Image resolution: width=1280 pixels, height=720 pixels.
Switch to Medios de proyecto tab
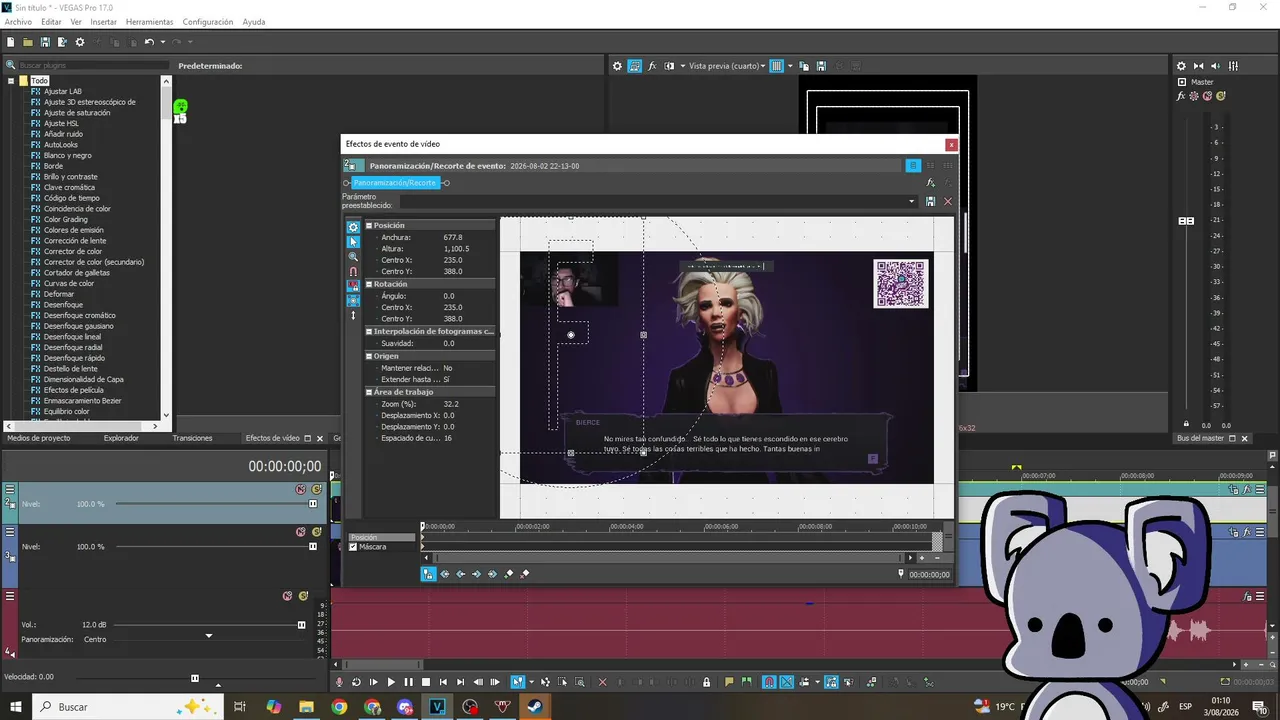click(39, 438)
